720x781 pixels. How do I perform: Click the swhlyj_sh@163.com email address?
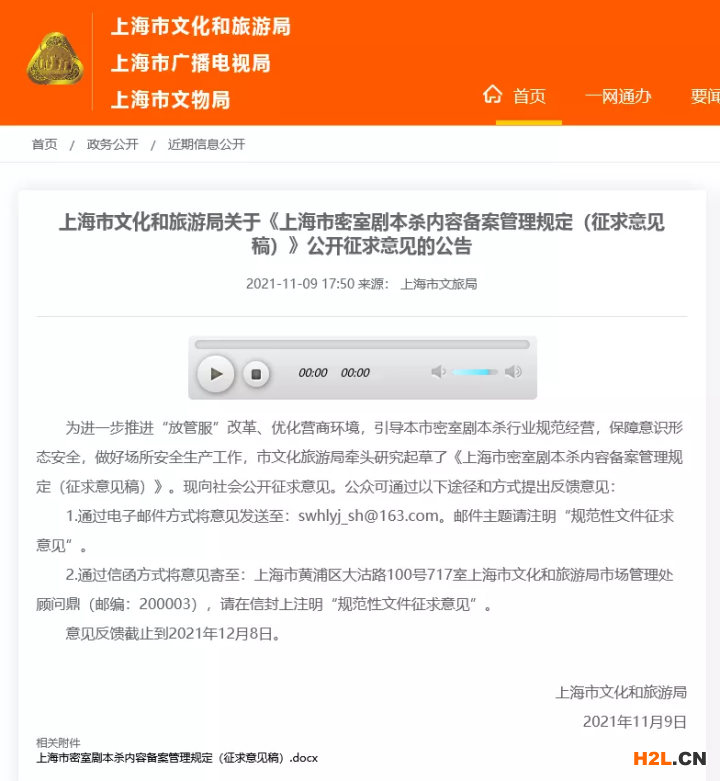tap(368, 516)
